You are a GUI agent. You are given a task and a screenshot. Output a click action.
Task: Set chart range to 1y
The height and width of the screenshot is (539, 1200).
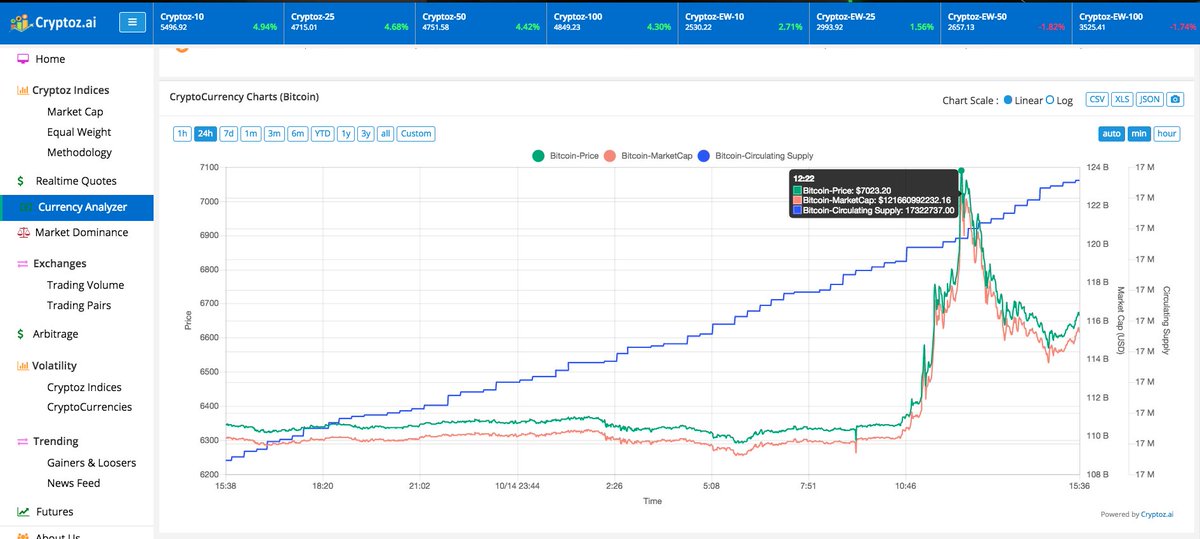346,134
